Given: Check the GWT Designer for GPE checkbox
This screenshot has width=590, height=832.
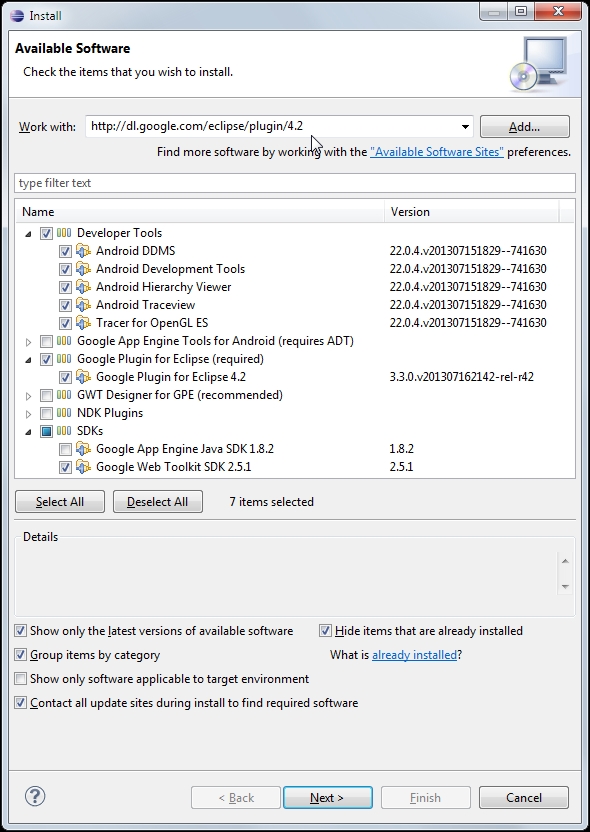Looking at the screenshot, I should tap(46, 395).
